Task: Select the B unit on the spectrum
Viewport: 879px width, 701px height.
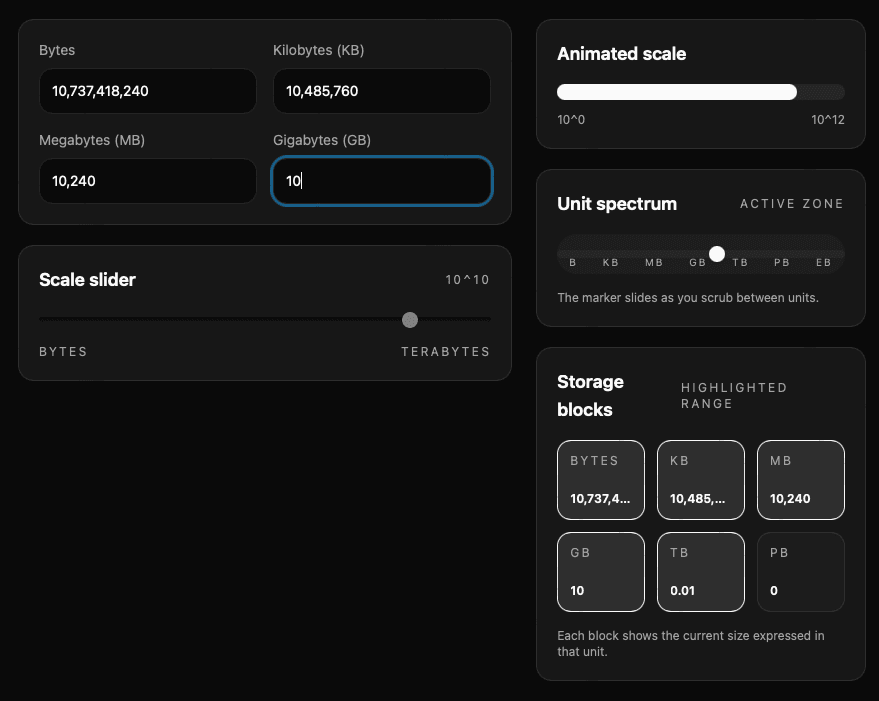Action: (572, 261)
